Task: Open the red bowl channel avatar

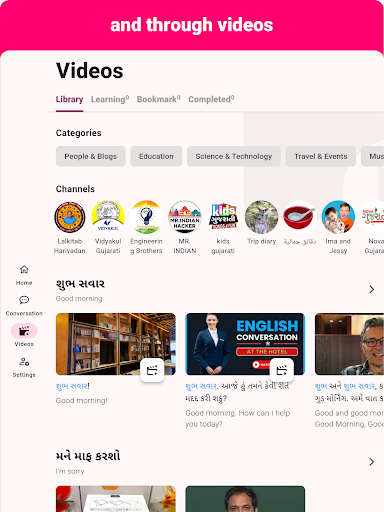Action: (300, 217)
